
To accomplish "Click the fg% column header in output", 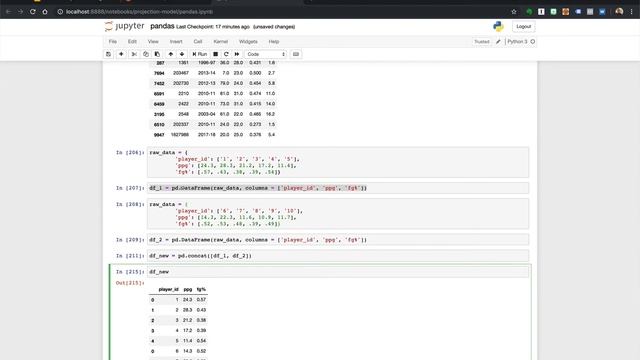I will tap(201, 289).
